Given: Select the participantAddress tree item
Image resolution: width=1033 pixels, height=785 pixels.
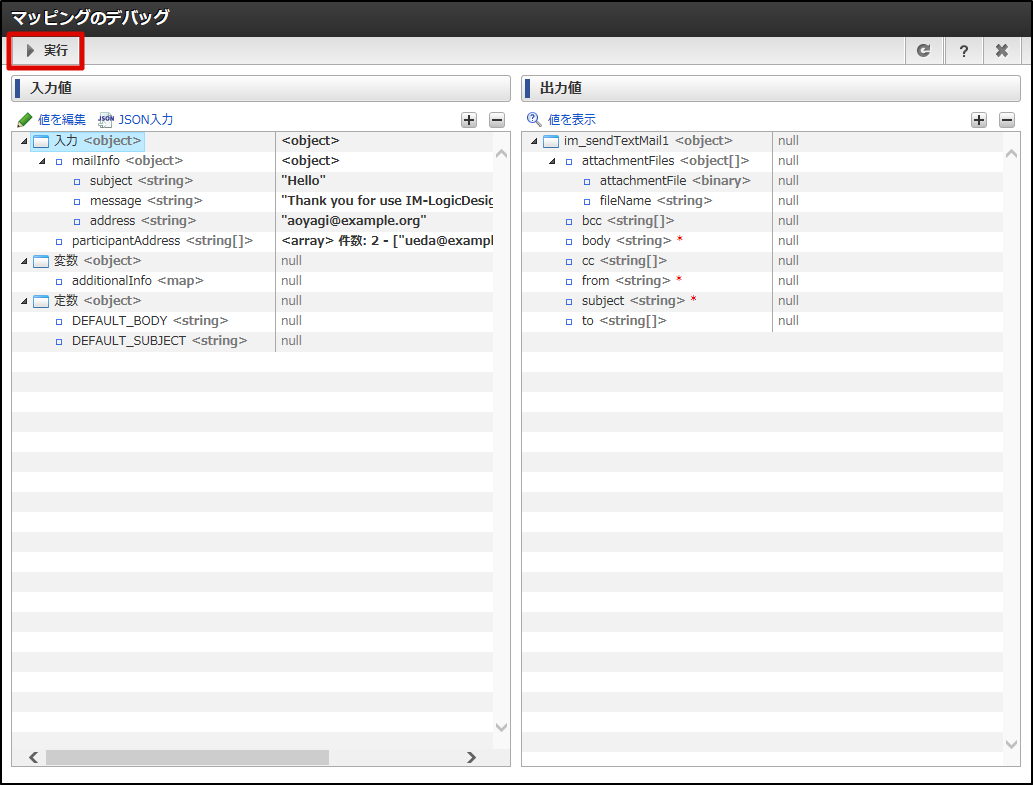Looking at the screenshot, I should [161, 241].
